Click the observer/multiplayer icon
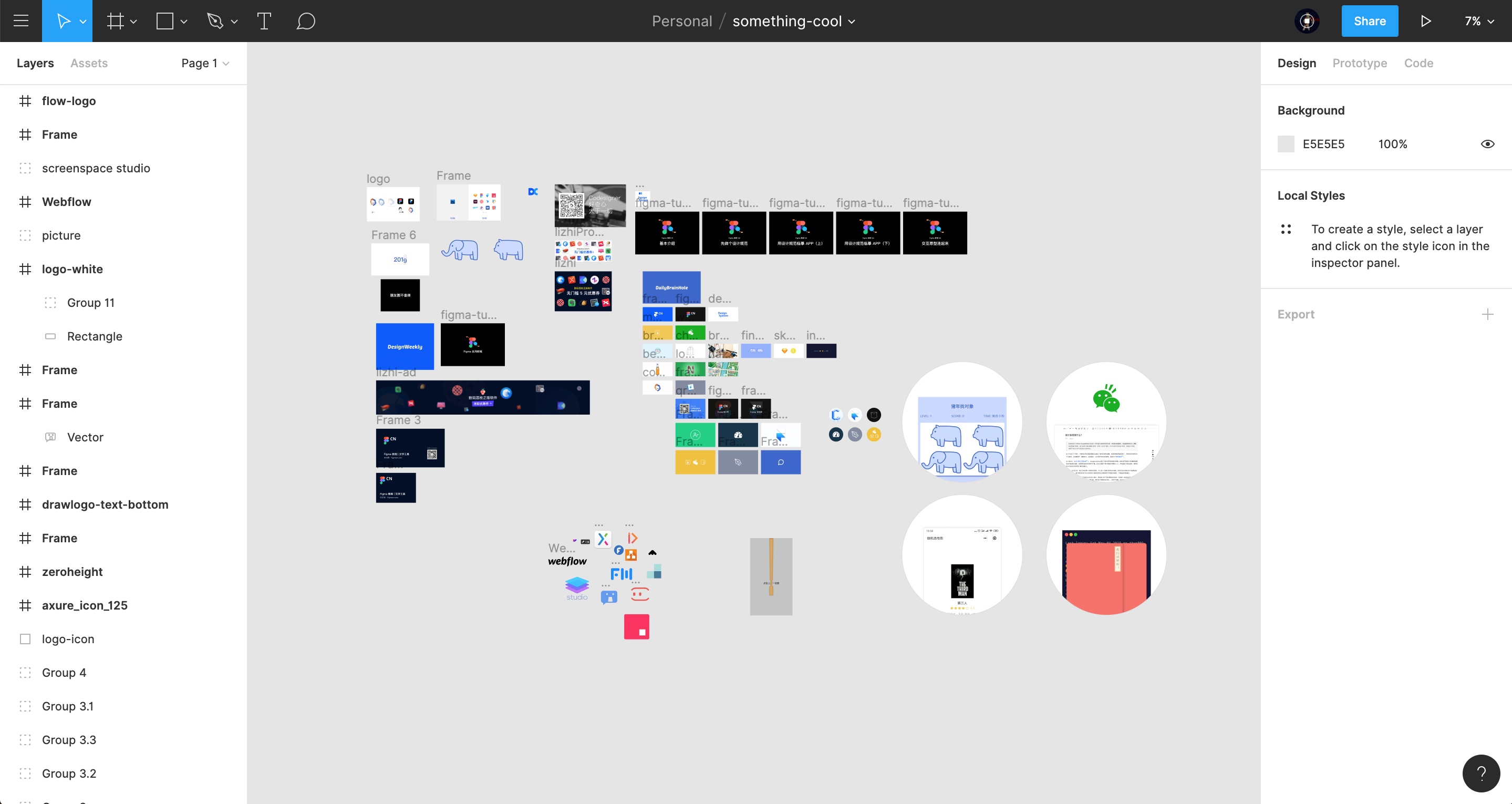The width and height of the screenshot is (1512, 804). pos(1307,21)
